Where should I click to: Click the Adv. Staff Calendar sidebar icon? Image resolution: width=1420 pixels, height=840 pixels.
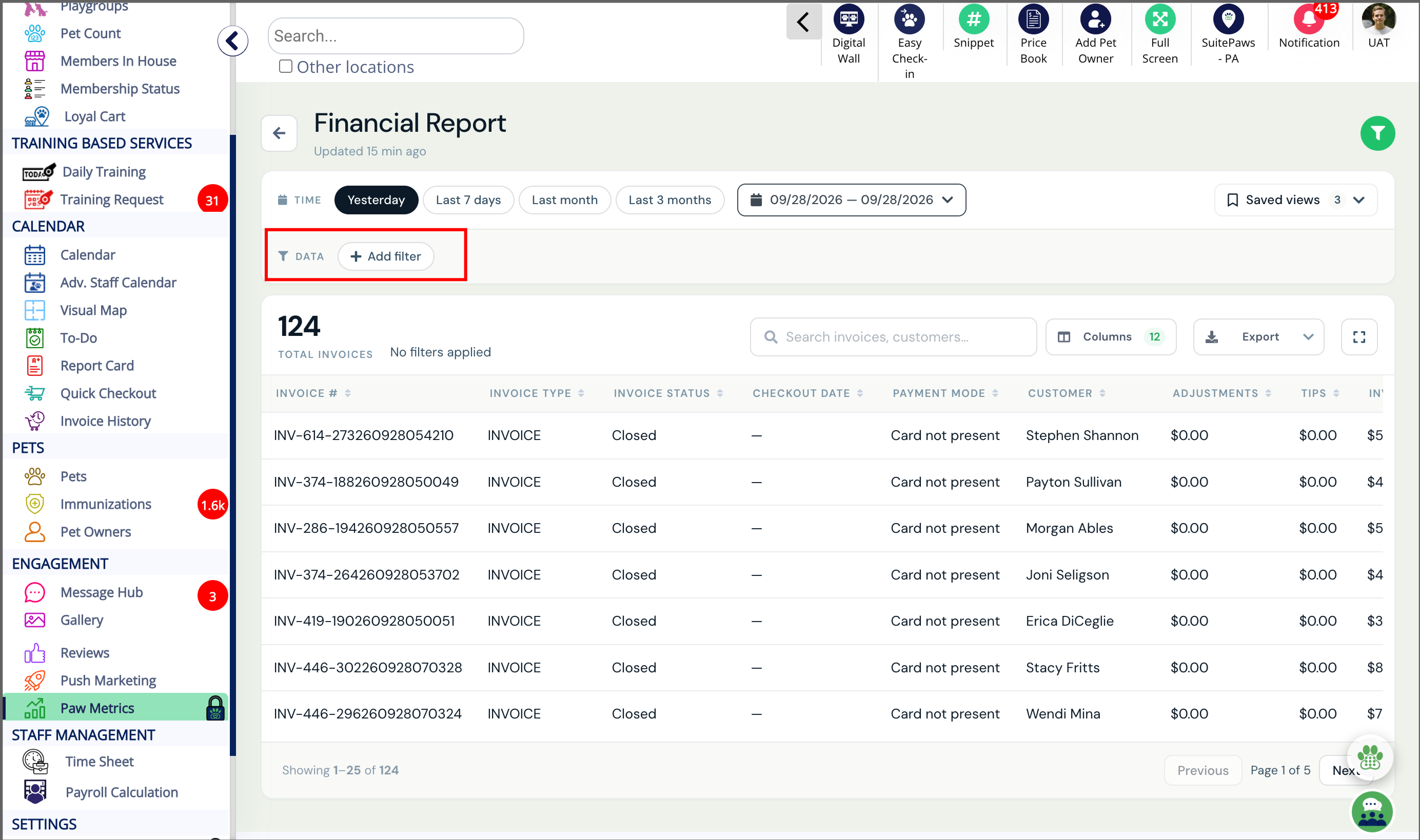(x=34, y=283)
